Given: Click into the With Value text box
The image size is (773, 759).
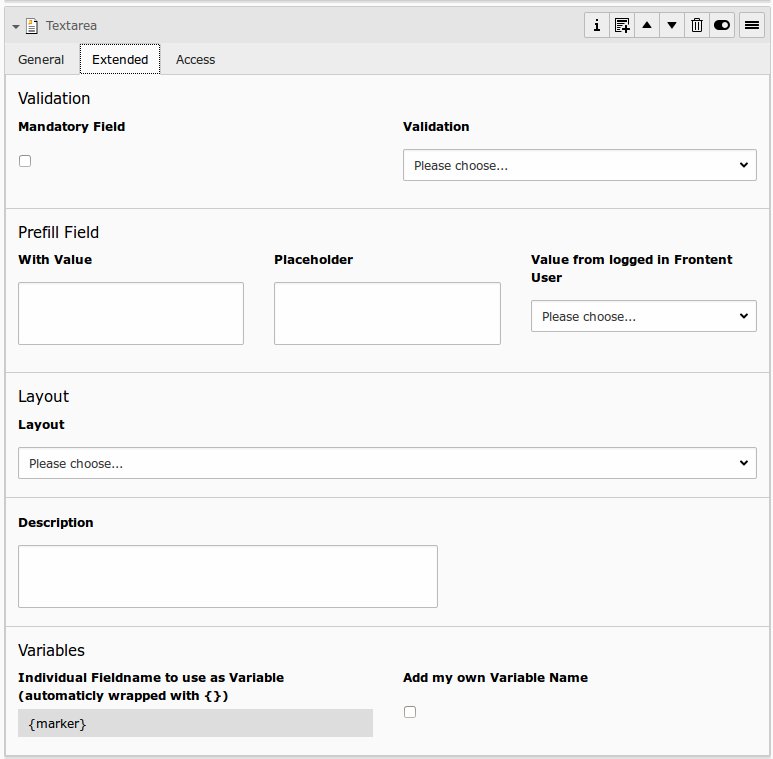Looking at the screenshot, I should pos(131,313).
